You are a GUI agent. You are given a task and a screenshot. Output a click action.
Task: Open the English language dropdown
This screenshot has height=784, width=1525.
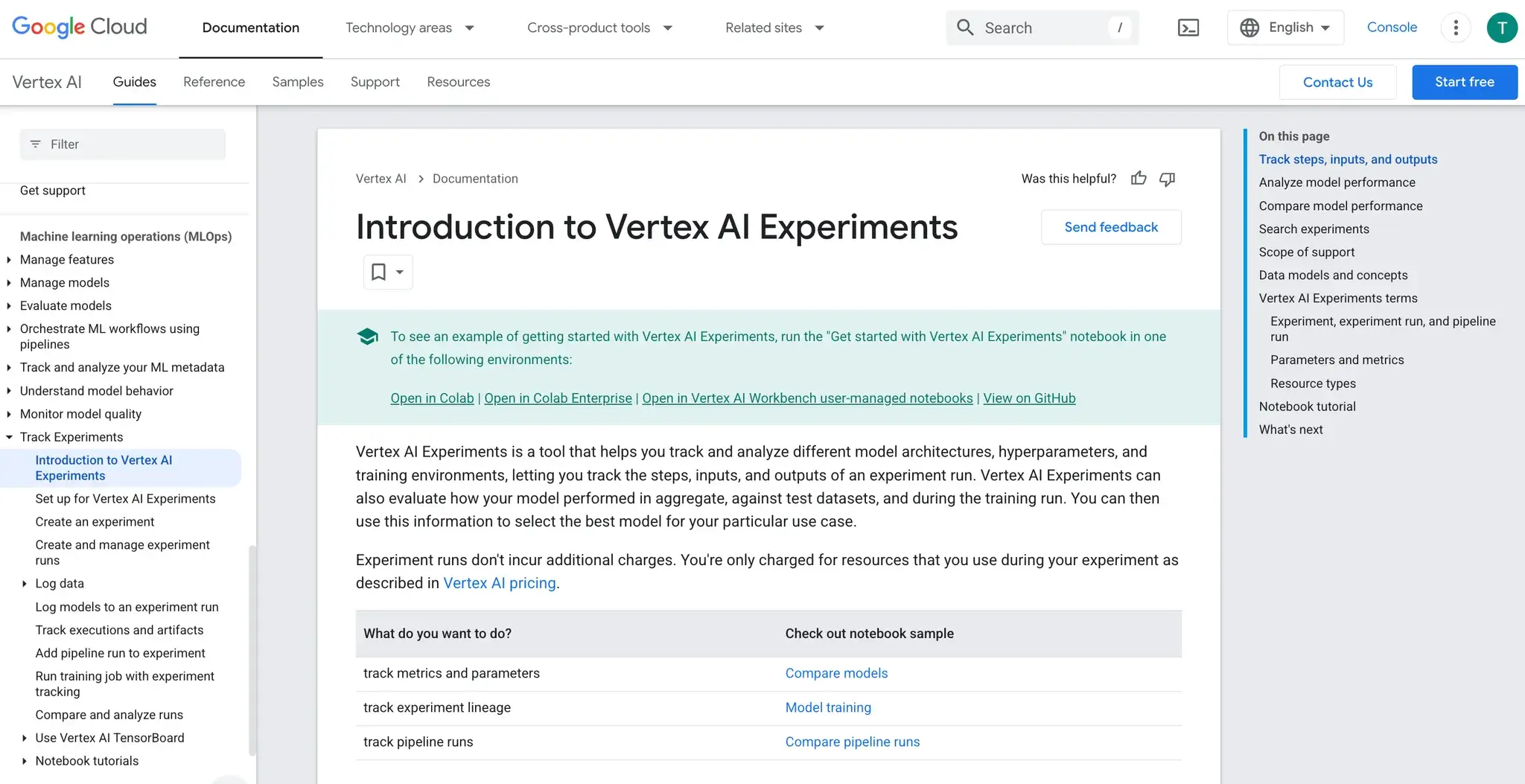[1285, 28]
